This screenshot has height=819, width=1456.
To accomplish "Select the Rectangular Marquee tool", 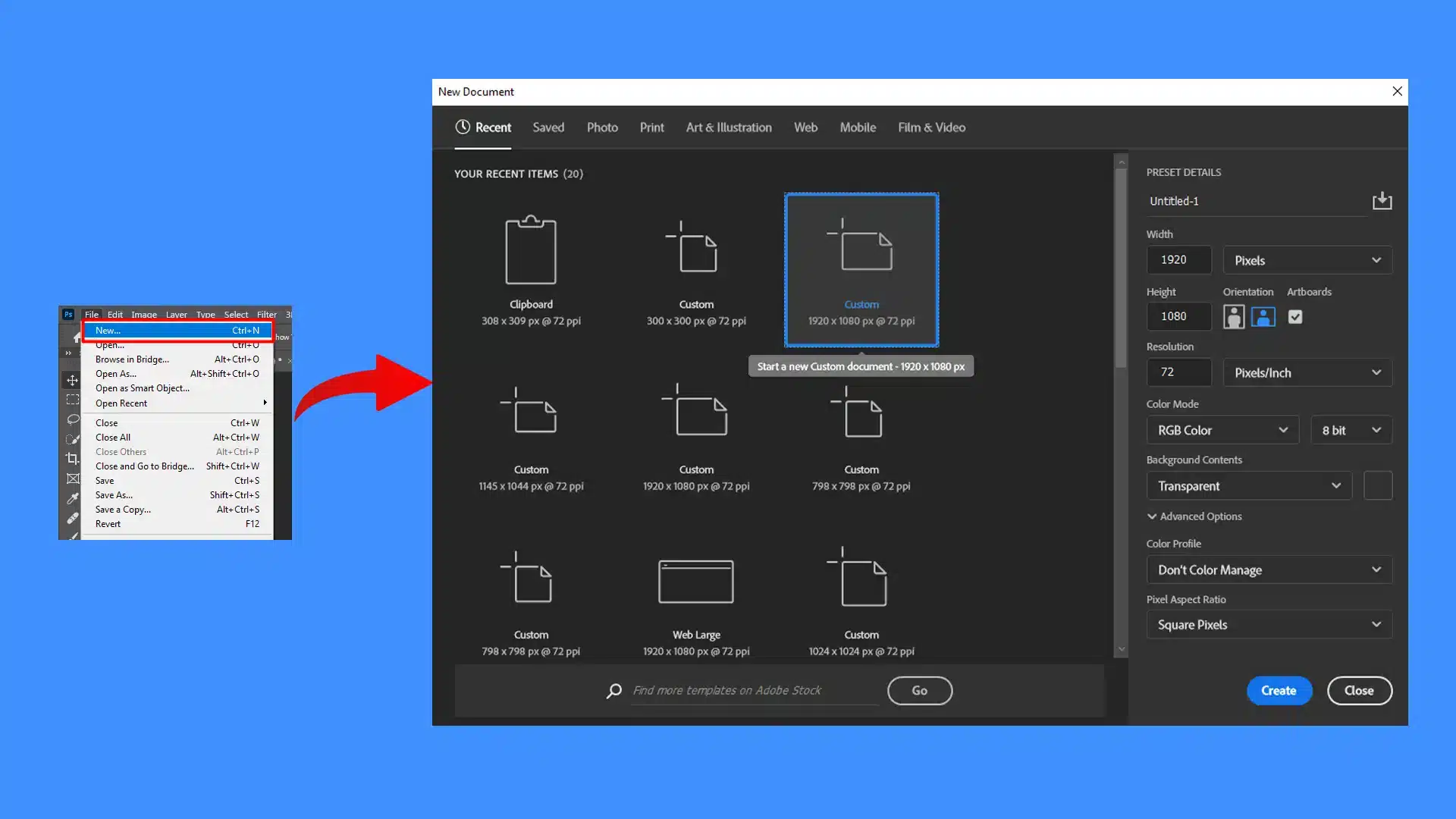I will point(72,400).
